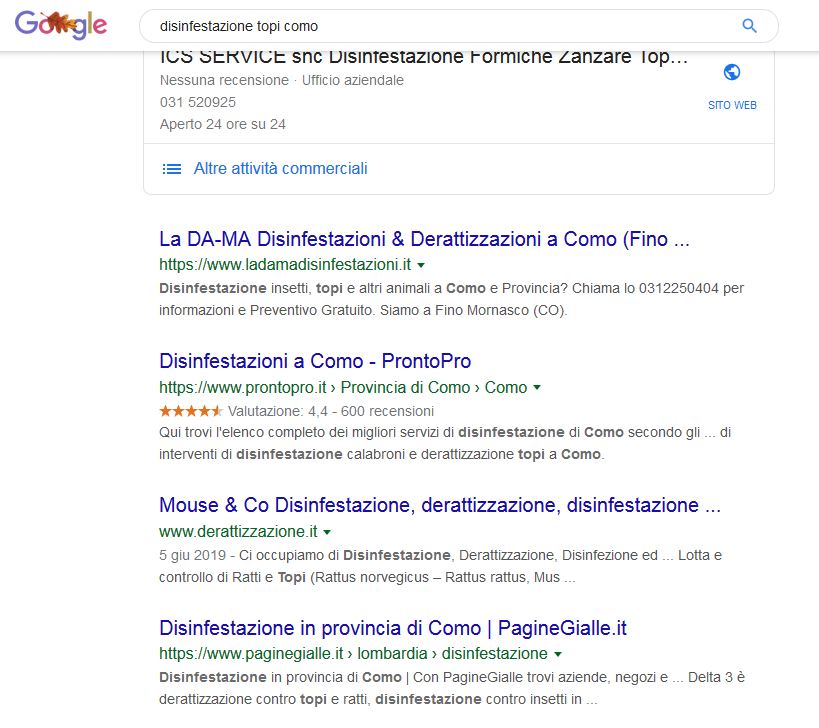Open Disinfestazioni a Como - ProntoPro result
Viewport: 819px width, 728px height.
[315, 361]
